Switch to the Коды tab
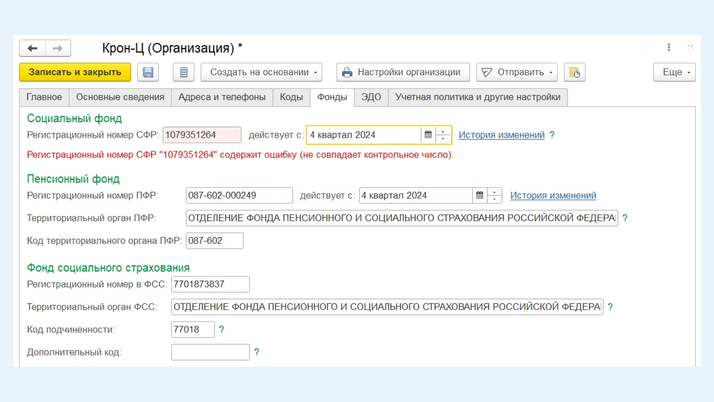 point(291,97)
